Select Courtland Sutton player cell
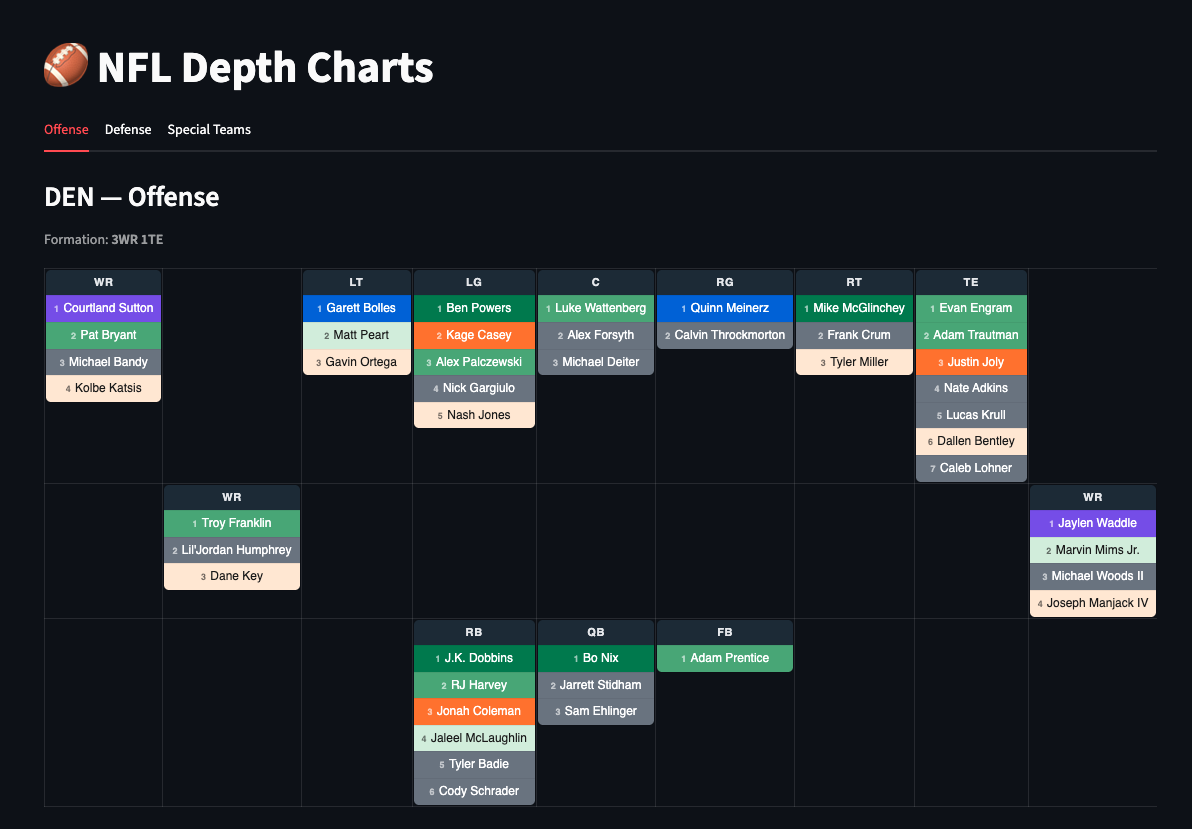Image resolution: width=1192 pixels, height=829 pixels. point(103,308)
